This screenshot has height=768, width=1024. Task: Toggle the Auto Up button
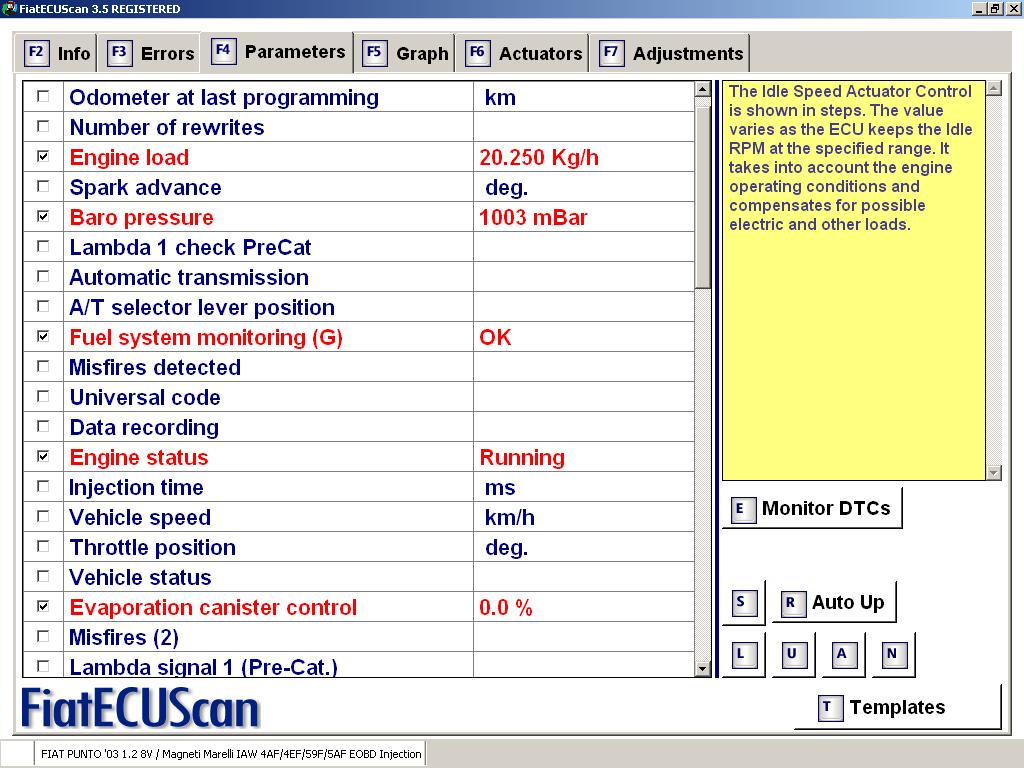835,602
